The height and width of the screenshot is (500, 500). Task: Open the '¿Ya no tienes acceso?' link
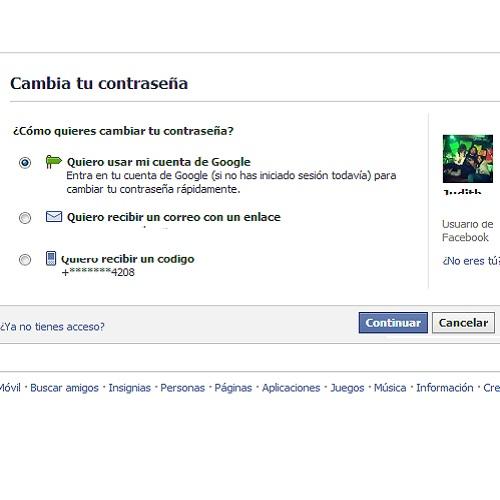click(x=52, y=327)
